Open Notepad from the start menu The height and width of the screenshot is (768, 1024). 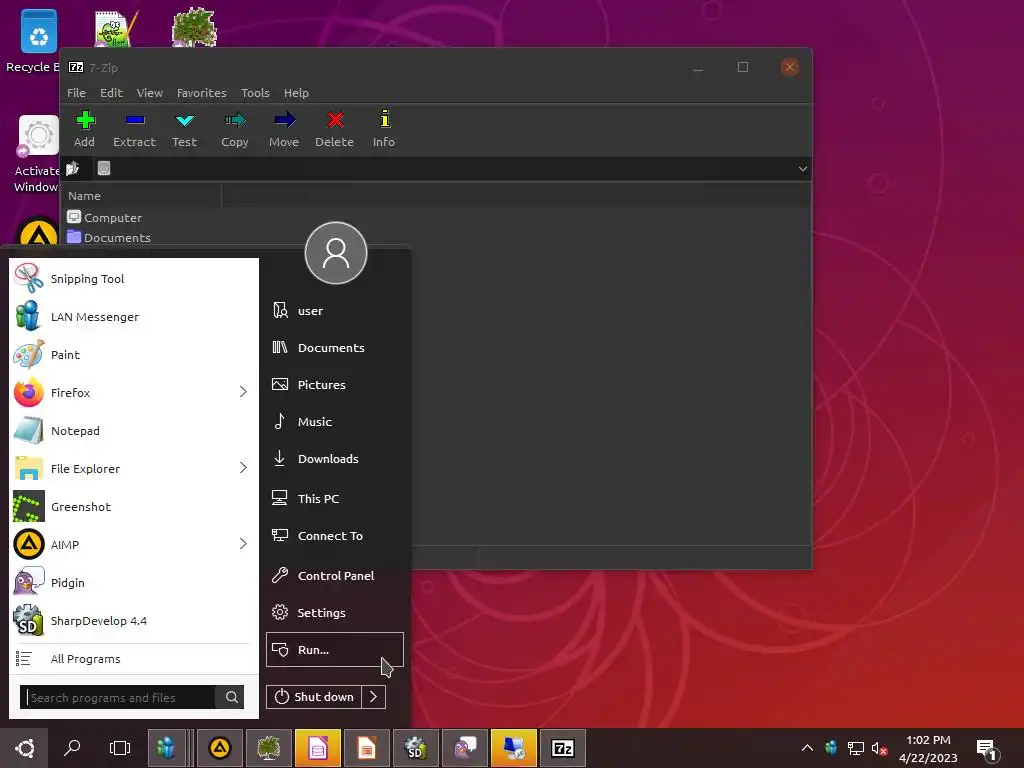pyautogui.click(x=134, y=430)
